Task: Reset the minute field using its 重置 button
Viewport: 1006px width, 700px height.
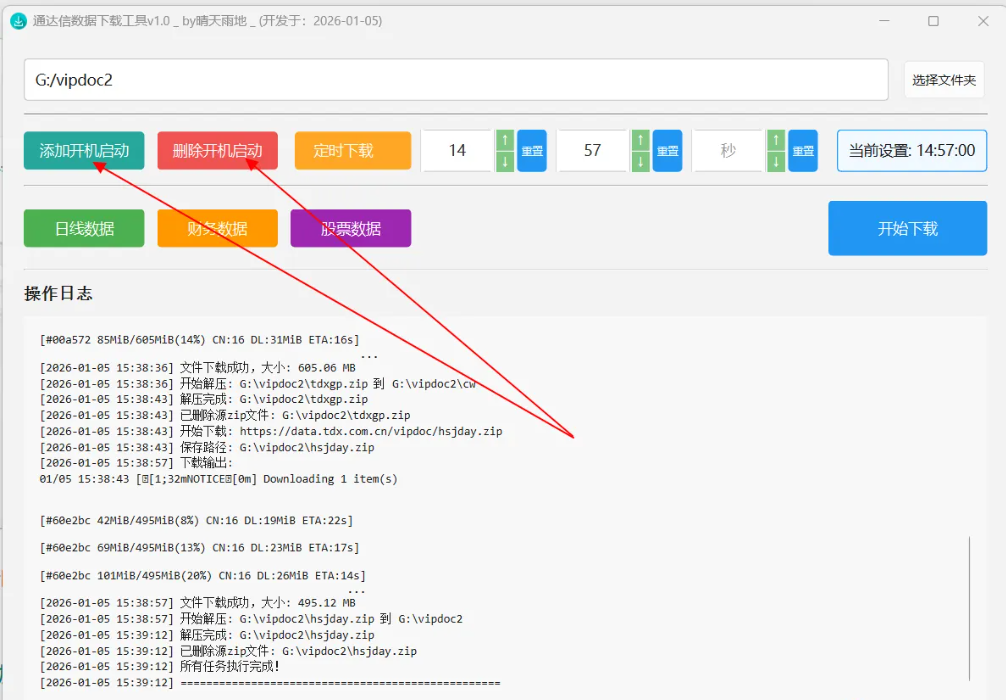Action: pos(667,150)
